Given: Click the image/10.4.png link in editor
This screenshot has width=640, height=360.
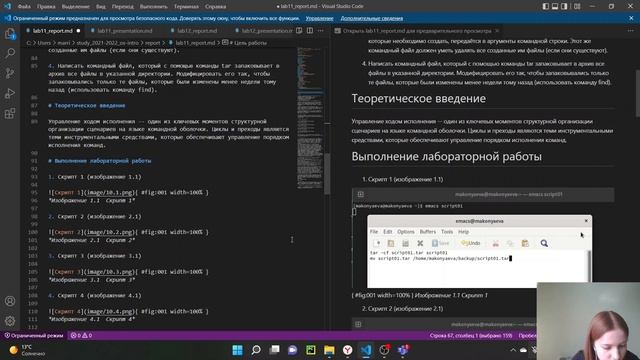Looking at the screenshot, I should click(x=110, y=311).
